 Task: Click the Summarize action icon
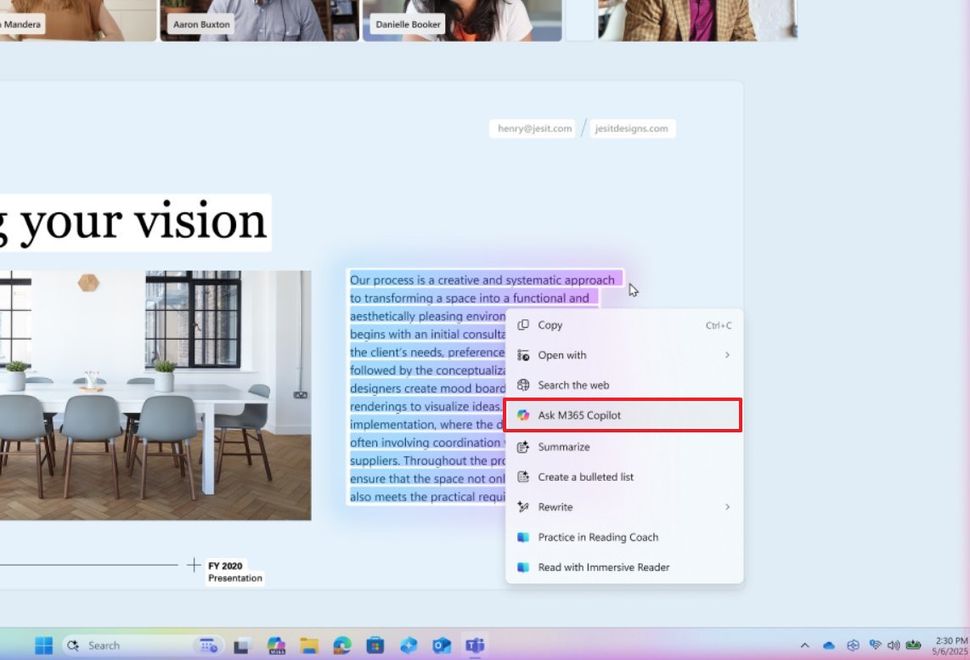pyautogui.click(x=521, y=446)
